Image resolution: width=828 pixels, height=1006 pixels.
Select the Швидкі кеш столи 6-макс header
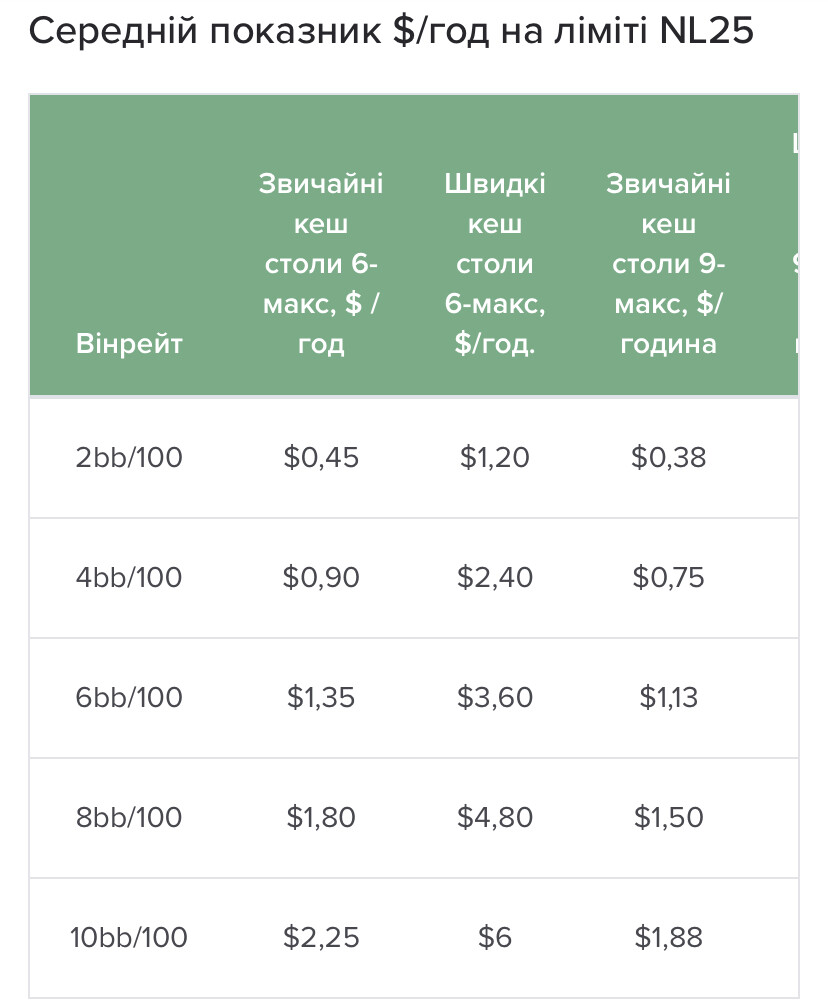(x=494, y=263)
